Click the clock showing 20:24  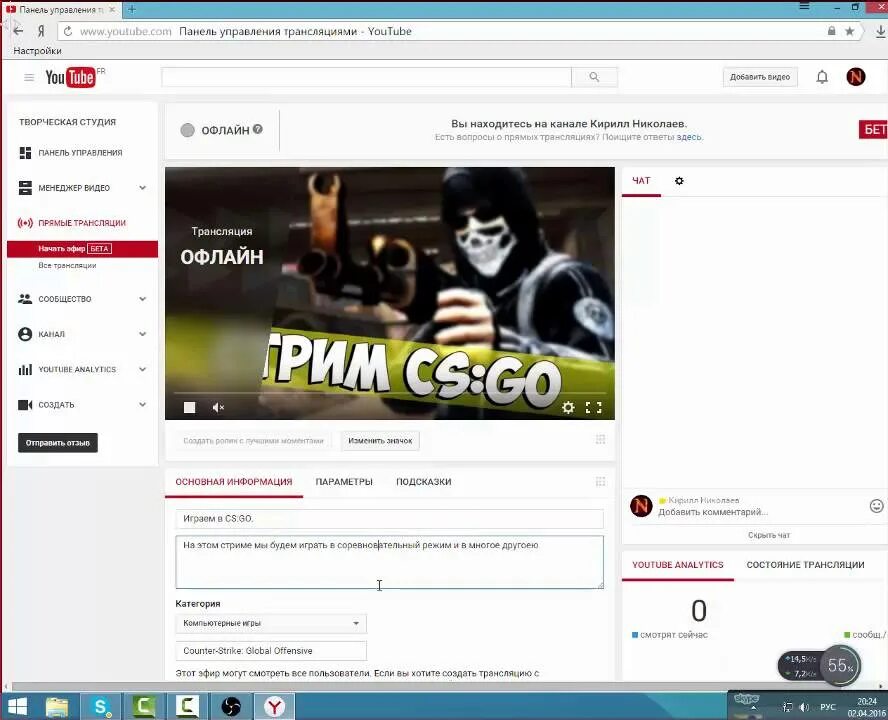866,701
